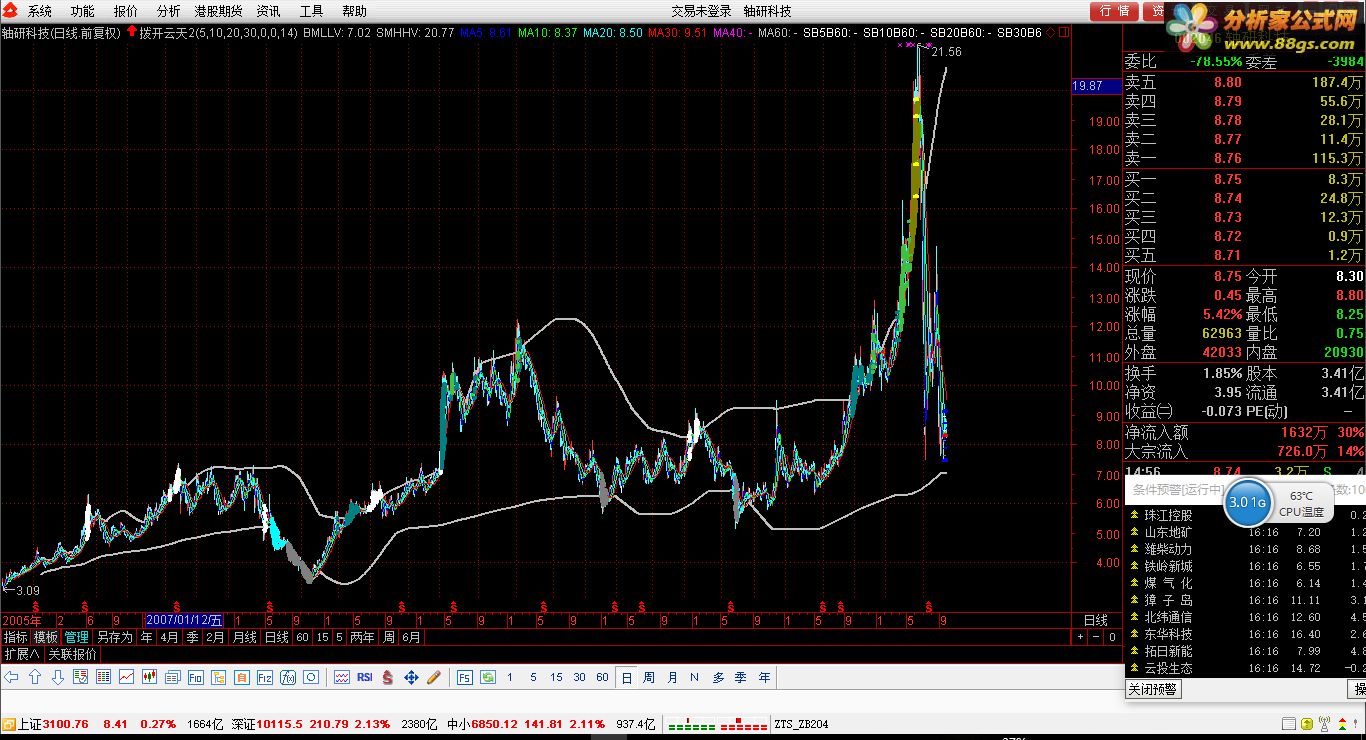
Task: Select the 日 daily period toggle
Action: click(x=626, y=677)
